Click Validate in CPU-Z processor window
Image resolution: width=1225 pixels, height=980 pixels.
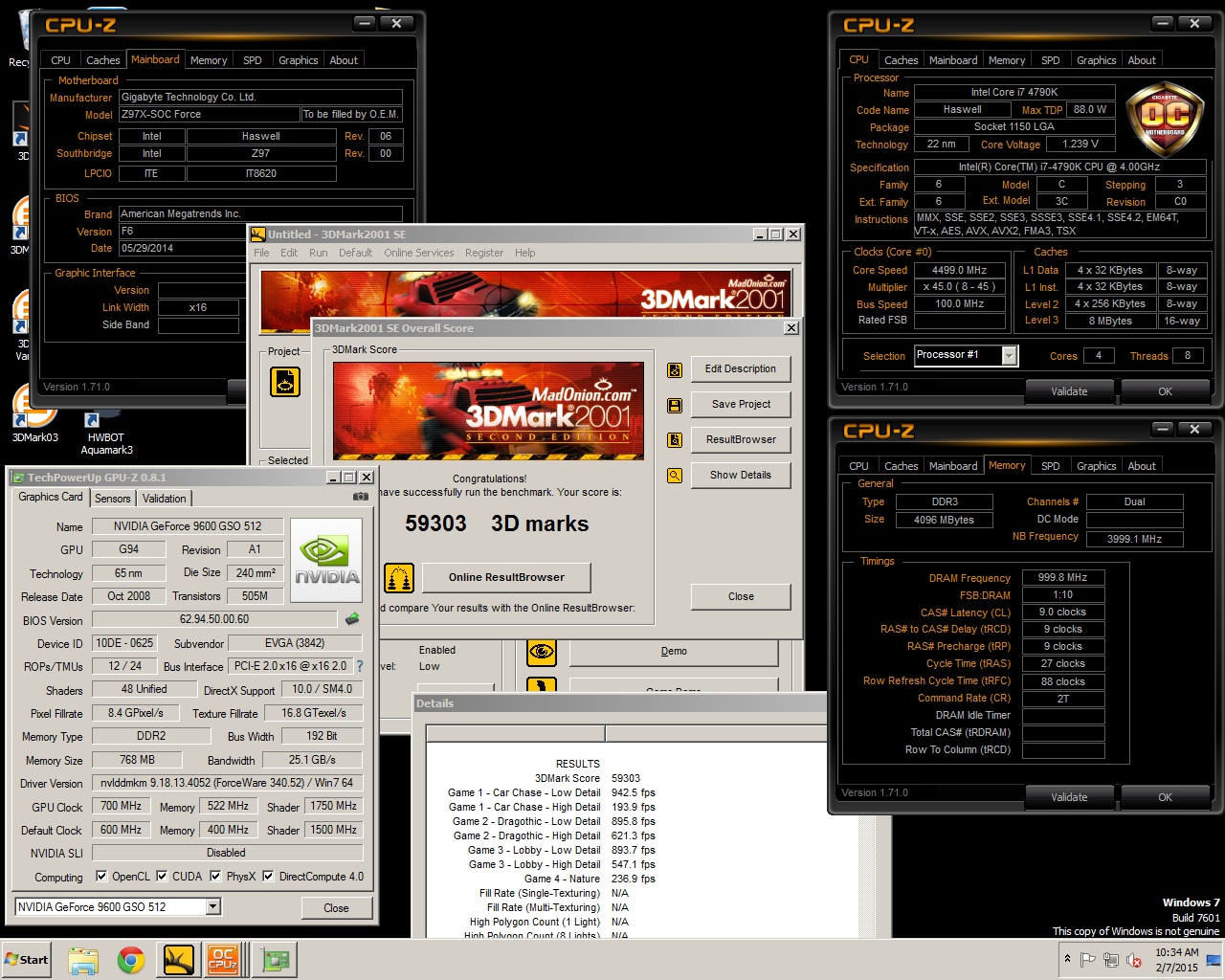click(x=1069, y=391)
